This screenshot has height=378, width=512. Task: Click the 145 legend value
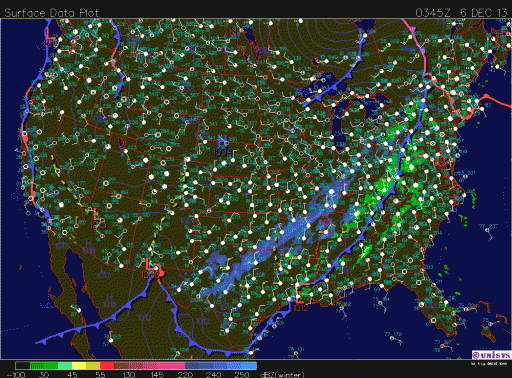156,374
